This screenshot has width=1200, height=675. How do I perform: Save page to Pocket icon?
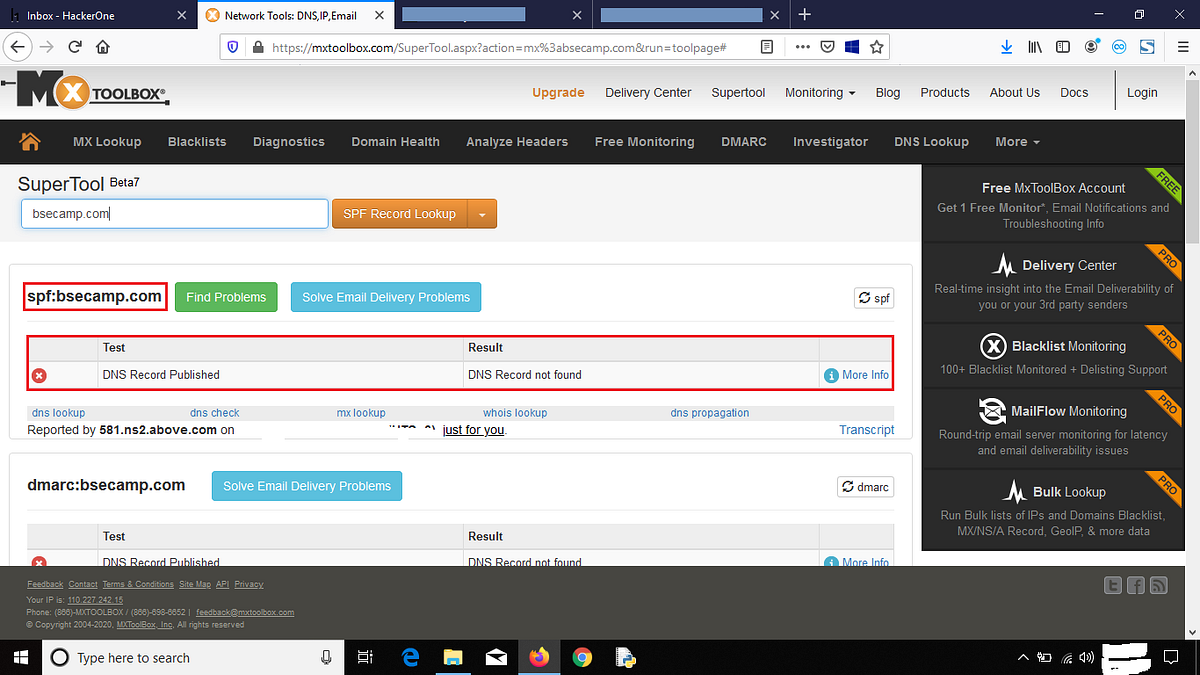click(828, 47)
